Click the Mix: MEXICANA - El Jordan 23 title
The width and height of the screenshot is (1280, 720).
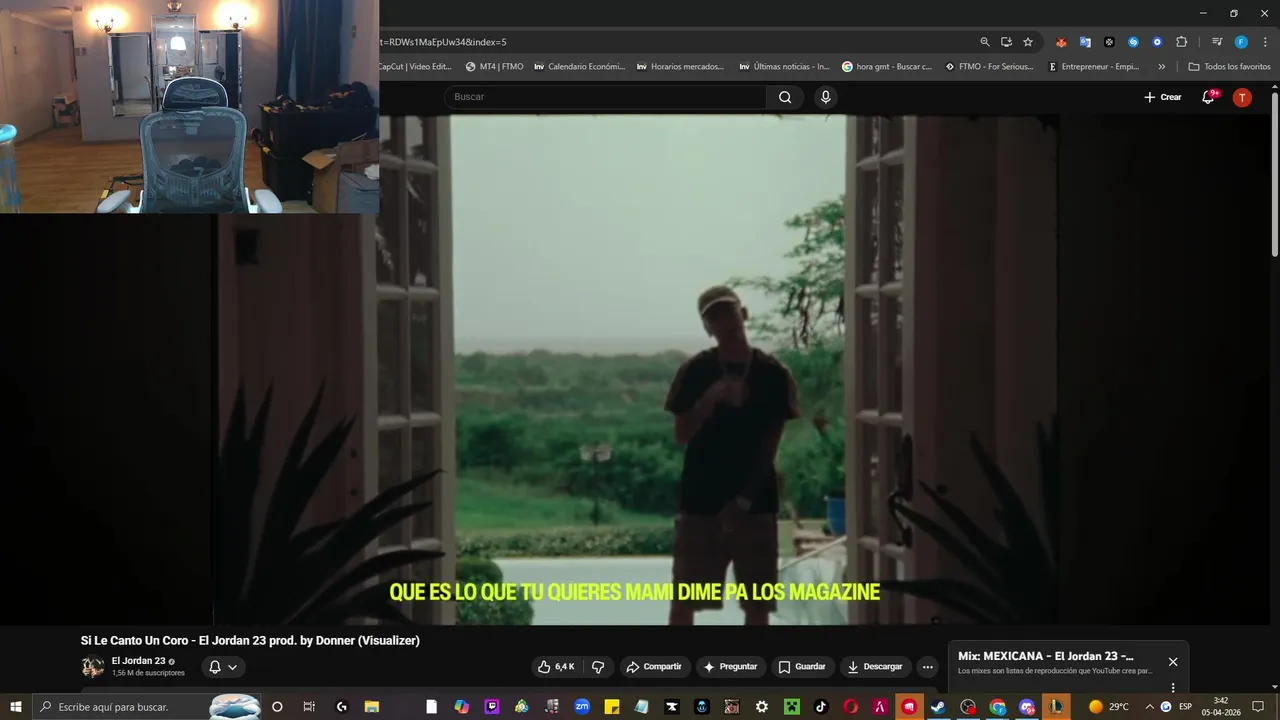1046,656
